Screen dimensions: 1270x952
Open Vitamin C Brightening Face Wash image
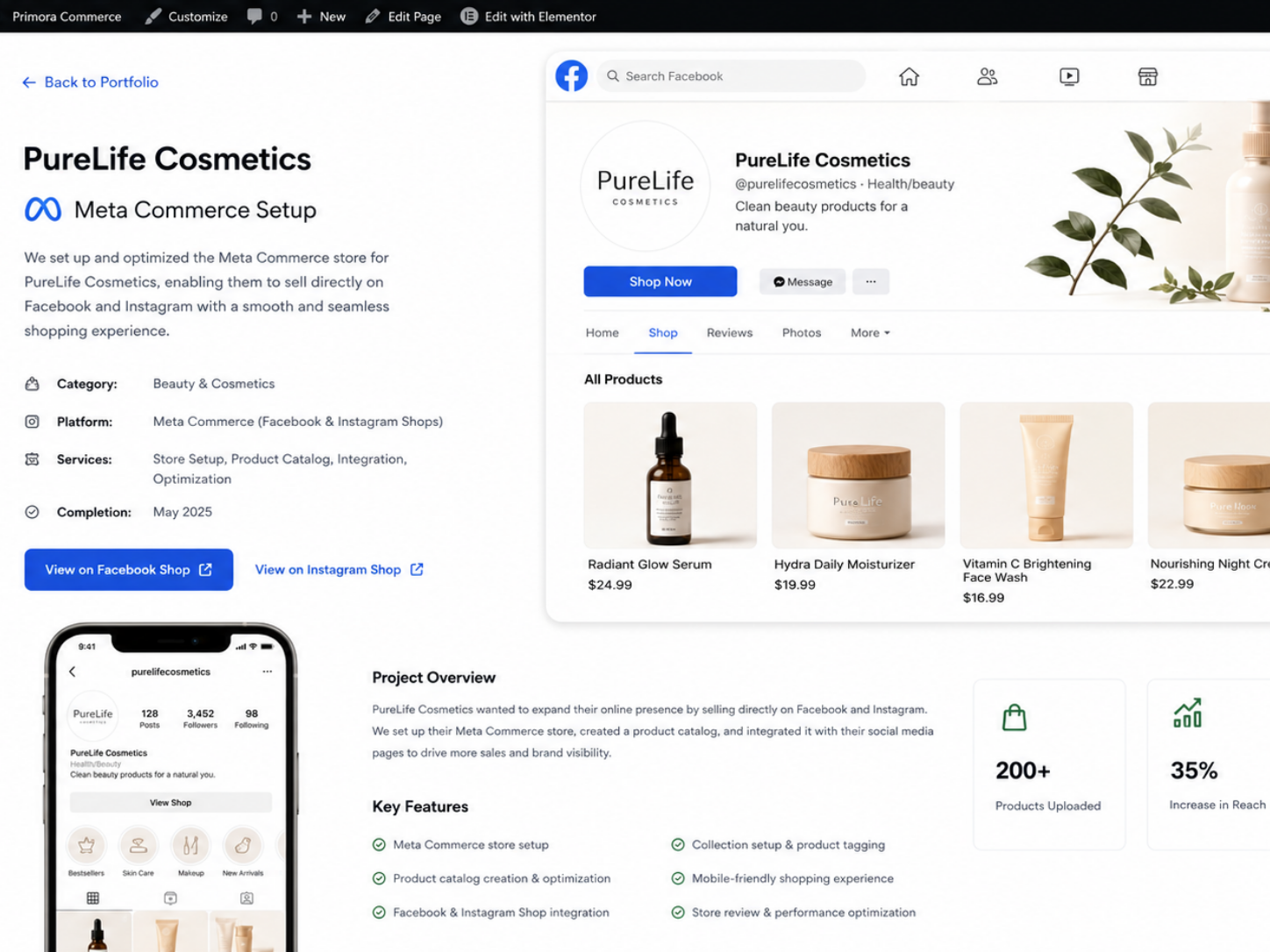tap(1046, 475)
